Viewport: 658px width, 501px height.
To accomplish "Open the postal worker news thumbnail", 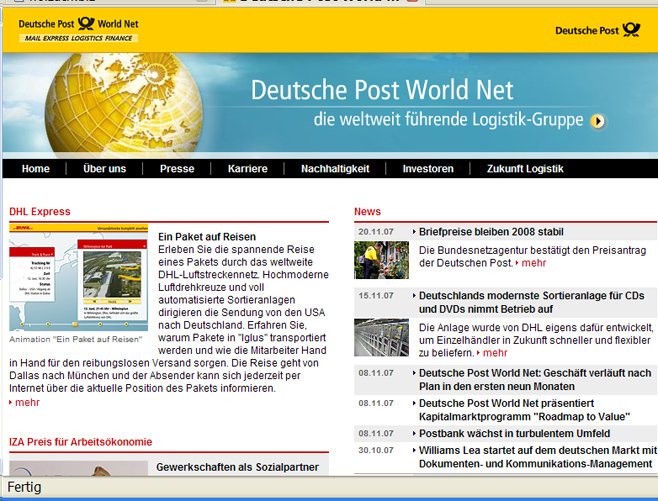I will click(381, 260).
